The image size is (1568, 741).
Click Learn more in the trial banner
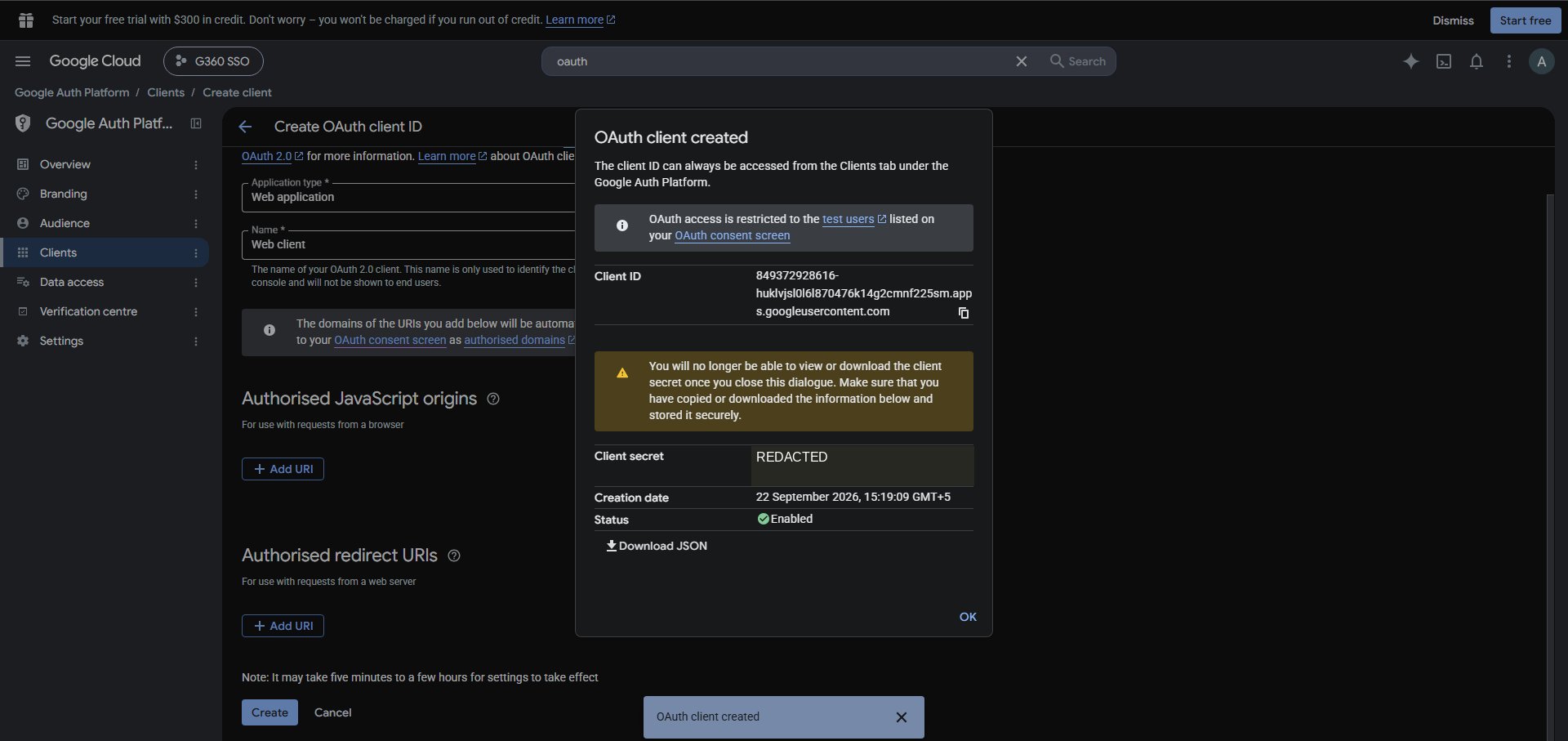(580, 20)
